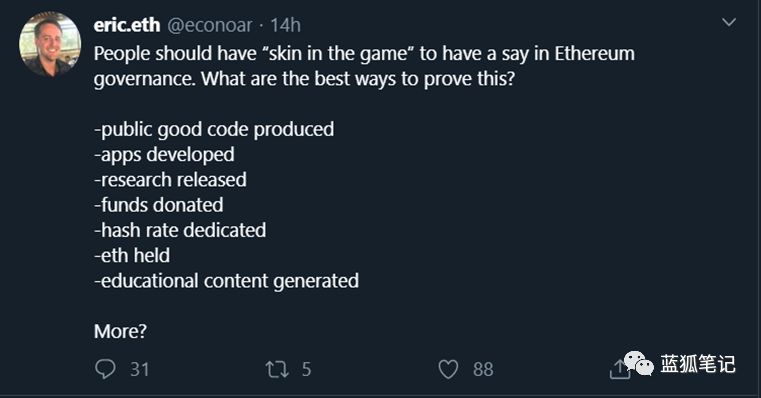Open the tweet via the 14h timestamp
The width and height of the screenshot is (761, 398).
[x=285, y=25]
